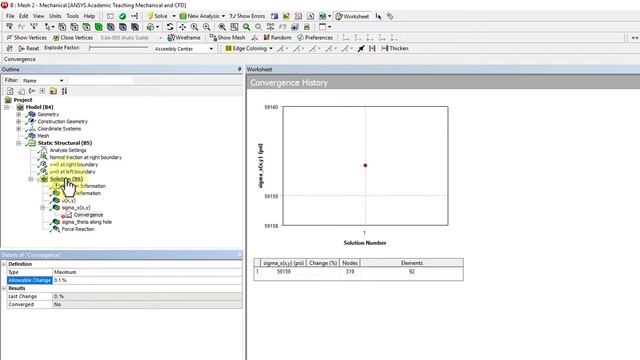Viewport: 640px width, 360px height.
Task: Click the green checkmark toolbar icon
Action: pos(122,16)
